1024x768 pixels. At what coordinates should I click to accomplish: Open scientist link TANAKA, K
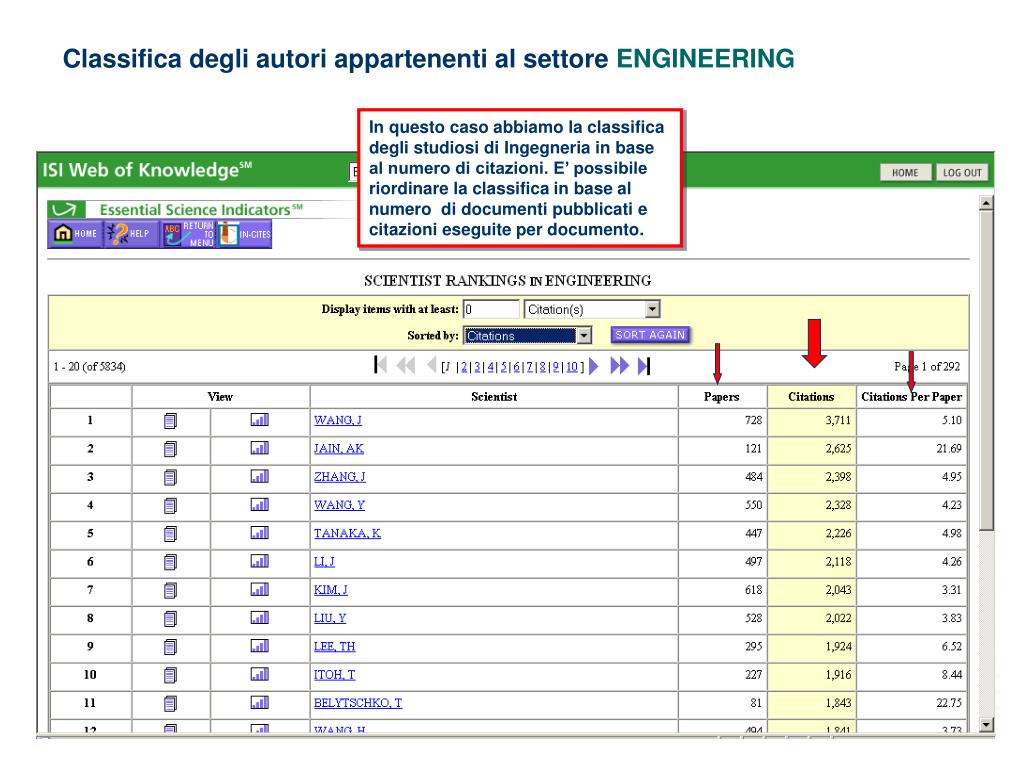click(347, 534)
